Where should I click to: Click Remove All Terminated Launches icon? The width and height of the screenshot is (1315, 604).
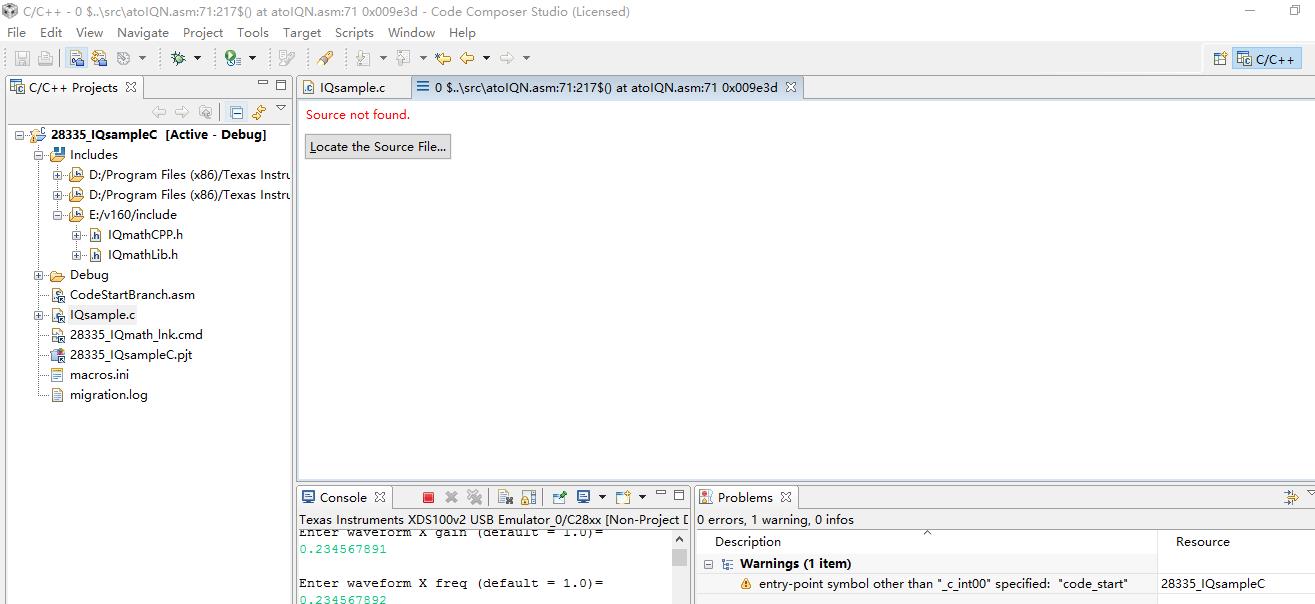[474, 497]
